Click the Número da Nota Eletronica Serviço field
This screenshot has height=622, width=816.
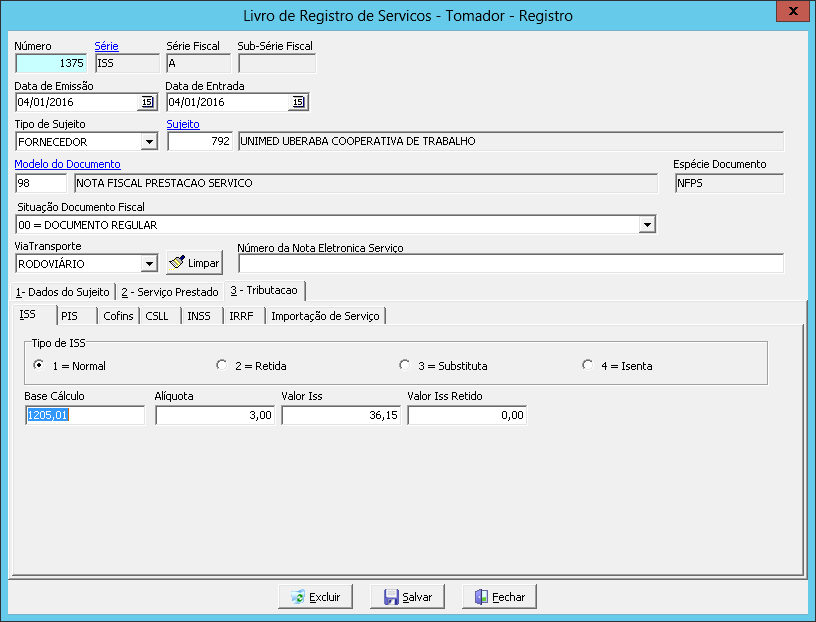click(x=511, y=263)
